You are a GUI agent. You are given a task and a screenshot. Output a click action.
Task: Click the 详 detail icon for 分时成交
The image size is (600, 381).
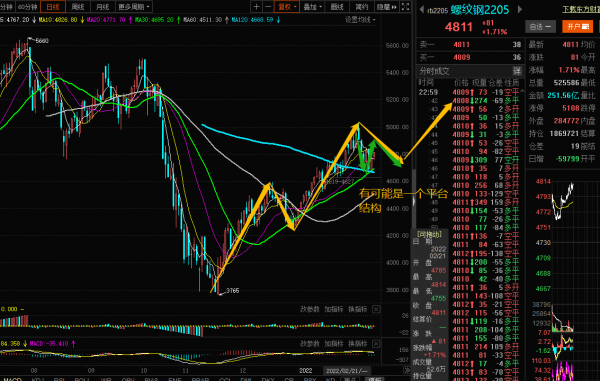[517, 71]
